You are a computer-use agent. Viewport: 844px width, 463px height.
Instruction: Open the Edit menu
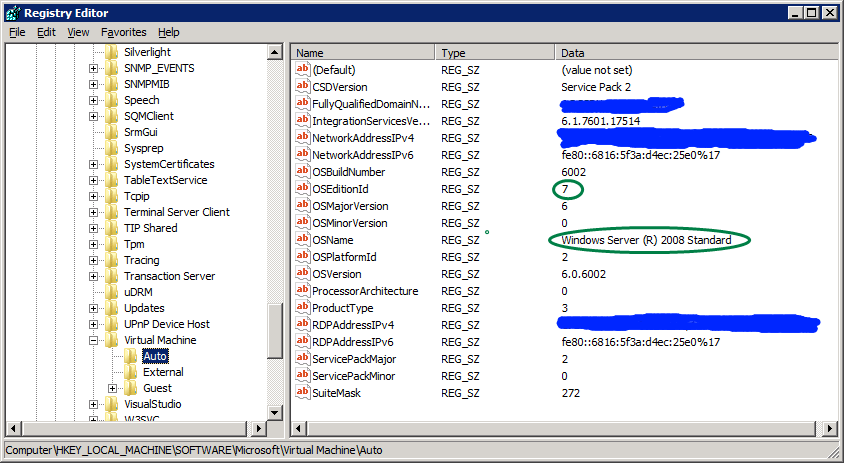[46, 32]
